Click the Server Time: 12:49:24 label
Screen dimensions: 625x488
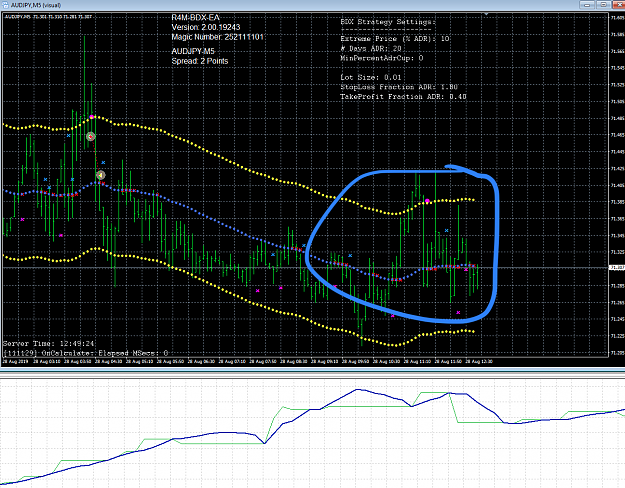click(x=48, y=343)
